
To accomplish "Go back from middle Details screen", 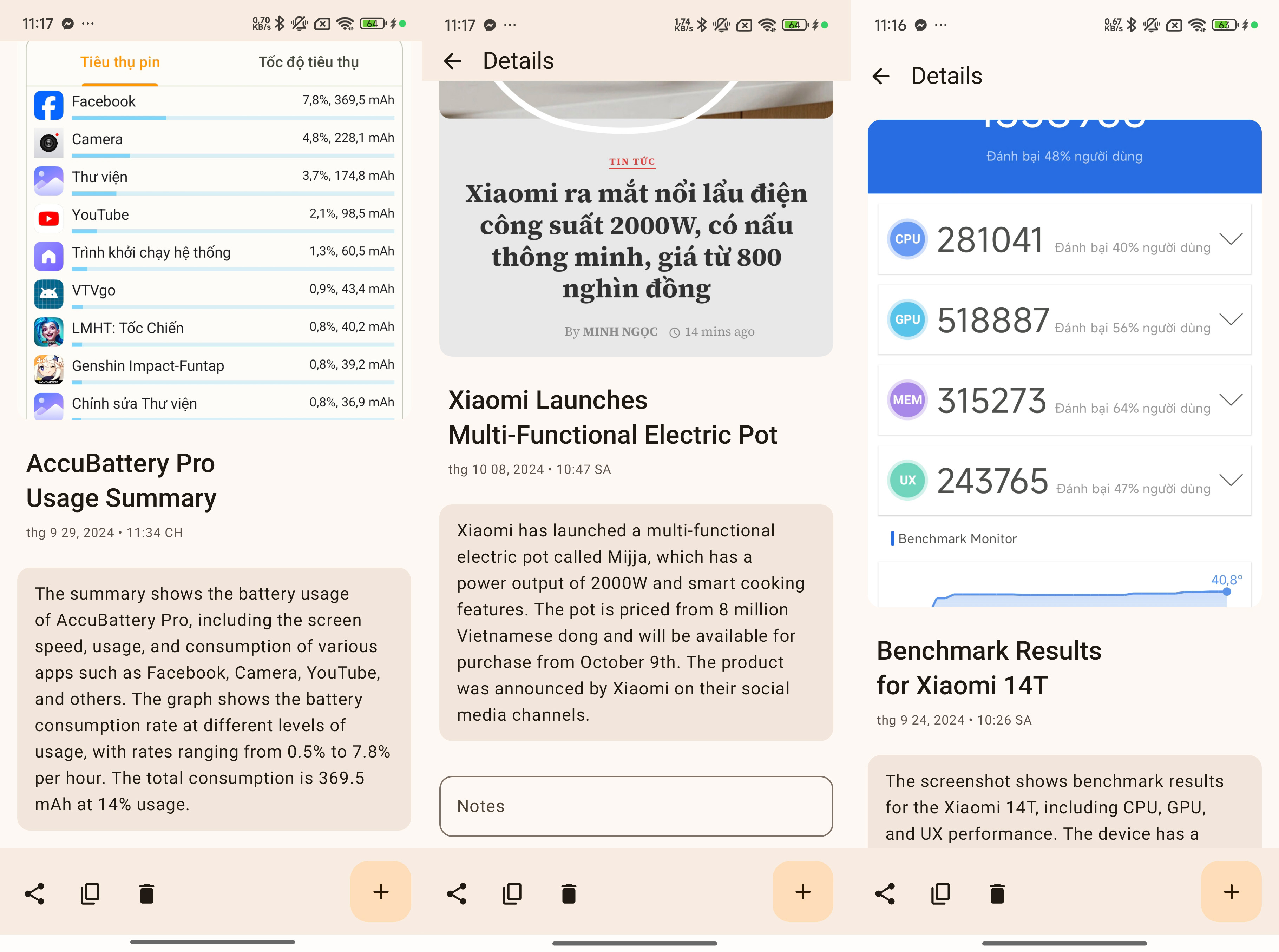I will pyautogui.click(x=452, y=60).
